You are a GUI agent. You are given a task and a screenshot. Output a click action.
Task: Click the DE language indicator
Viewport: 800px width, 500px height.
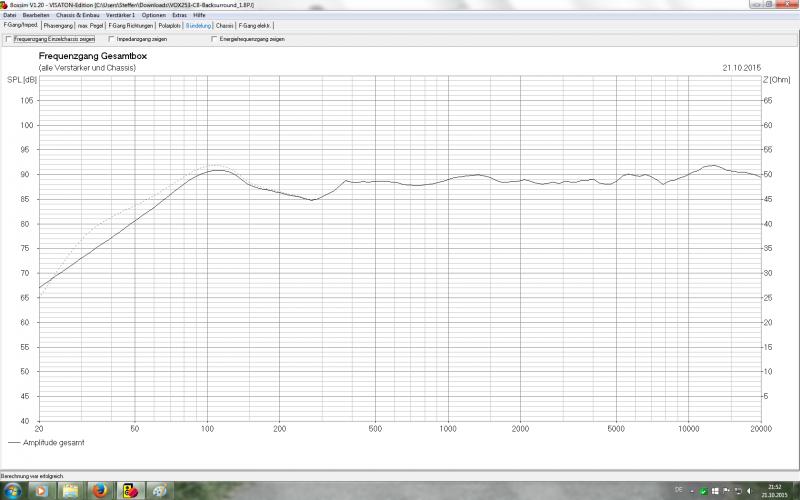[678, 491]
